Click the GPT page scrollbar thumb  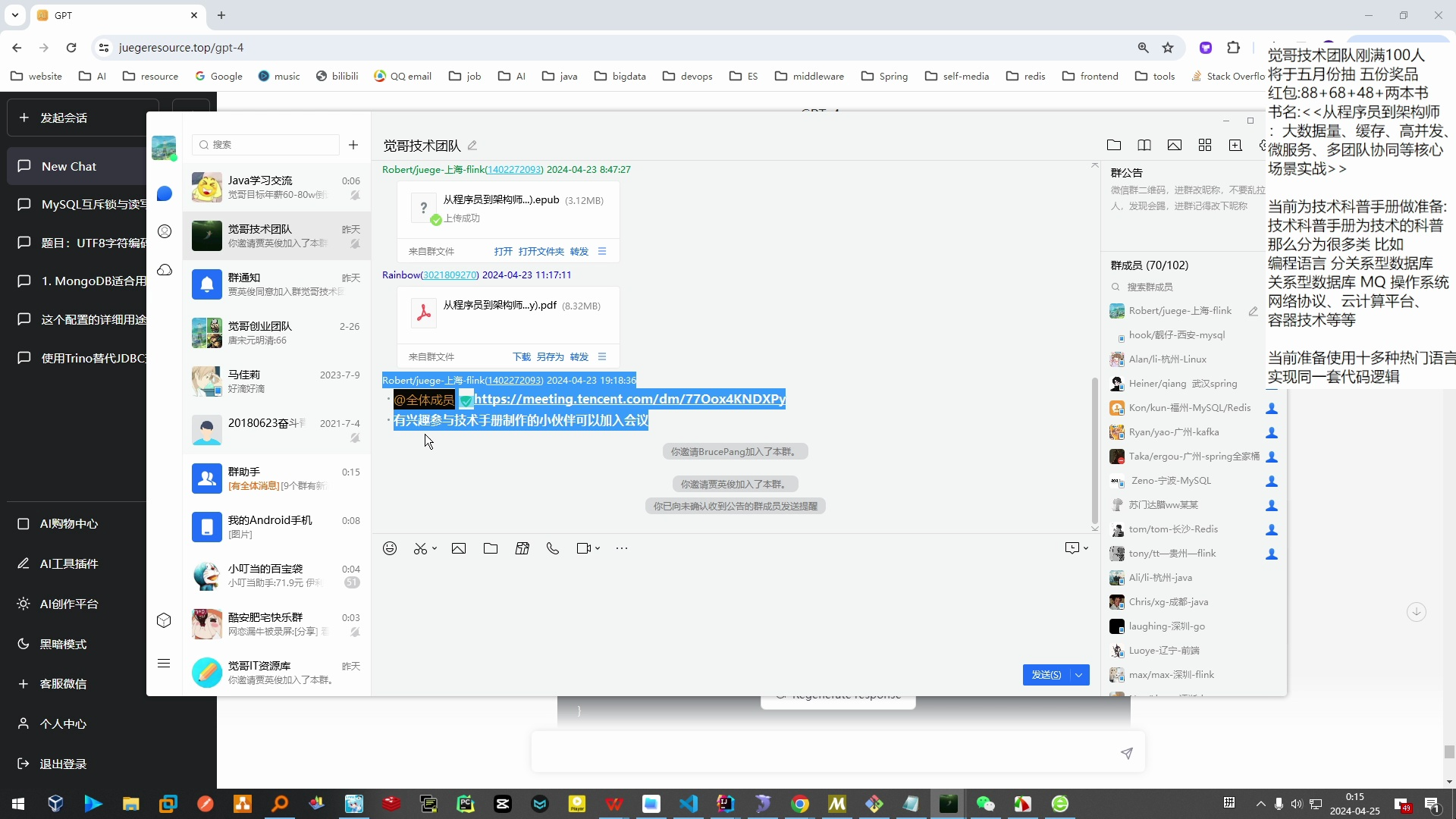click(1449, 752)
